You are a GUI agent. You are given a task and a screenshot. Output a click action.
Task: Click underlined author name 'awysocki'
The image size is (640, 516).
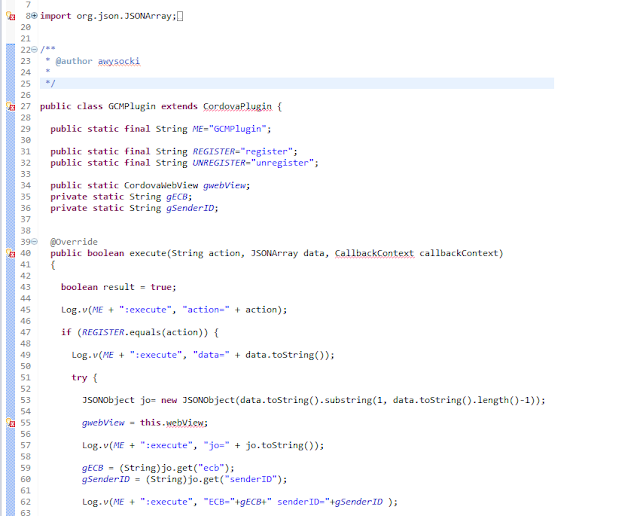[x=119, y=61]
